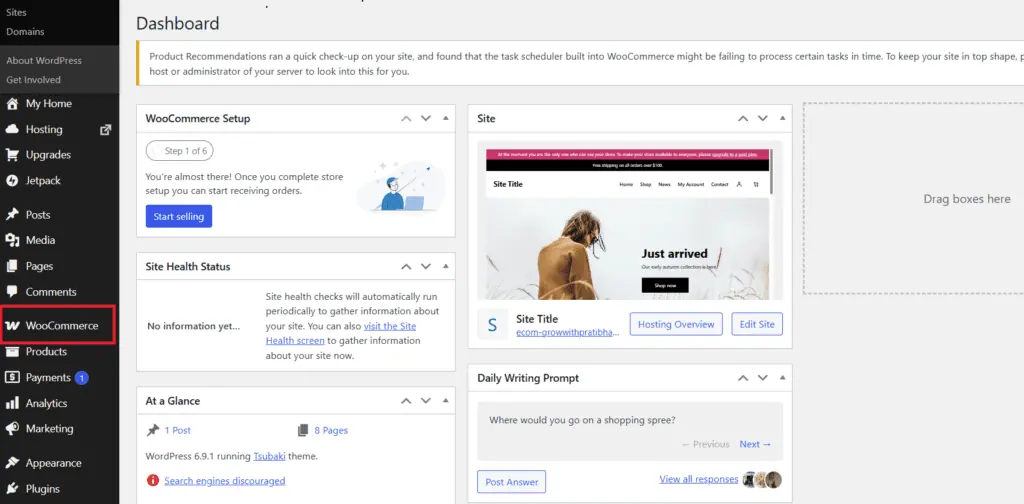This screenshot has height=504, width=1024.
Task: Open Get Involved menu item
Action: pyautogui.click(x=33, y=80)
